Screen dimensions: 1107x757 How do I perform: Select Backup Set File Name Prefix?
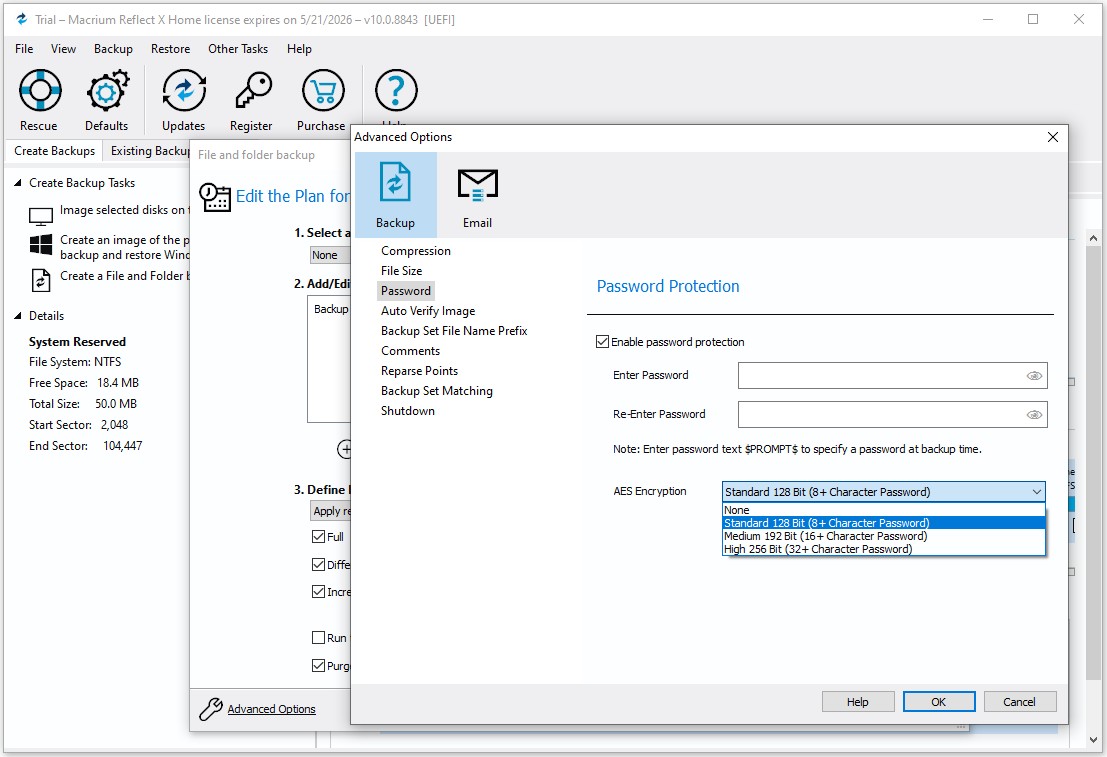(454, 330)
